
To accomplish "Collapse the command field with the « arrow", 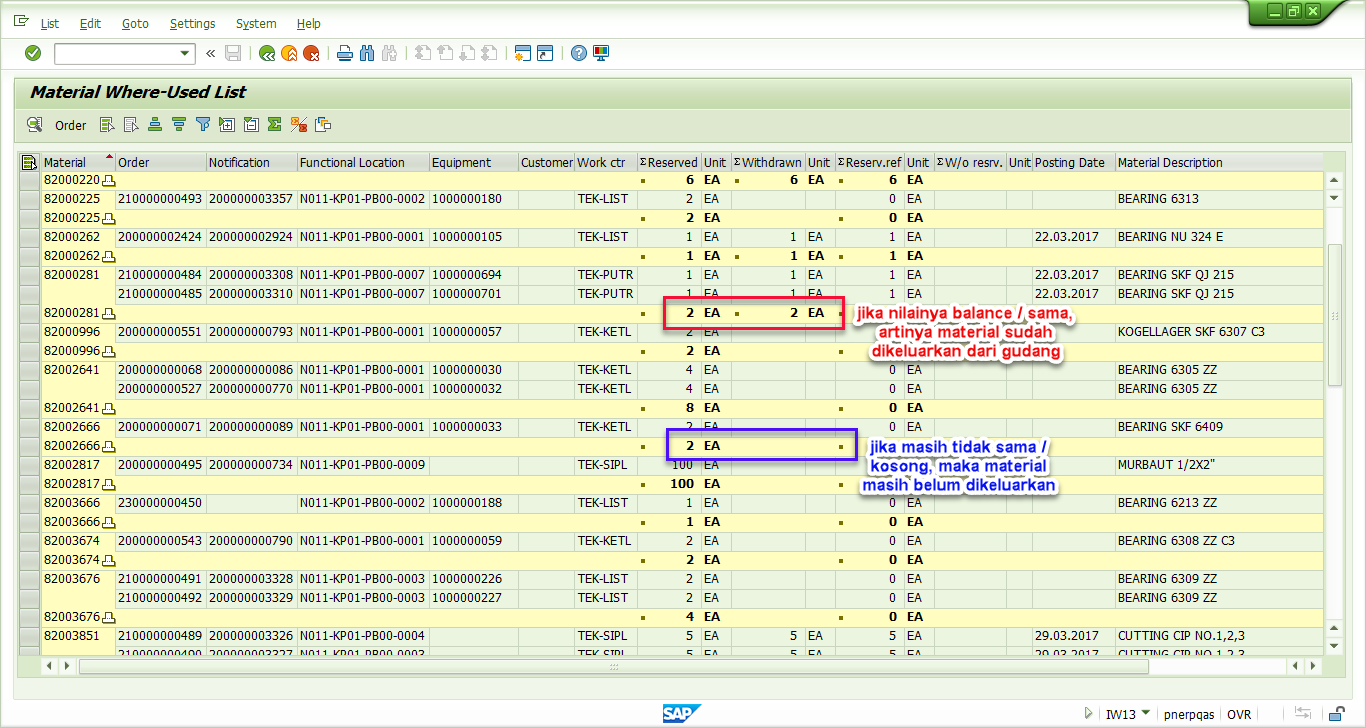I will pyautogui.click(x=210, y=53).
